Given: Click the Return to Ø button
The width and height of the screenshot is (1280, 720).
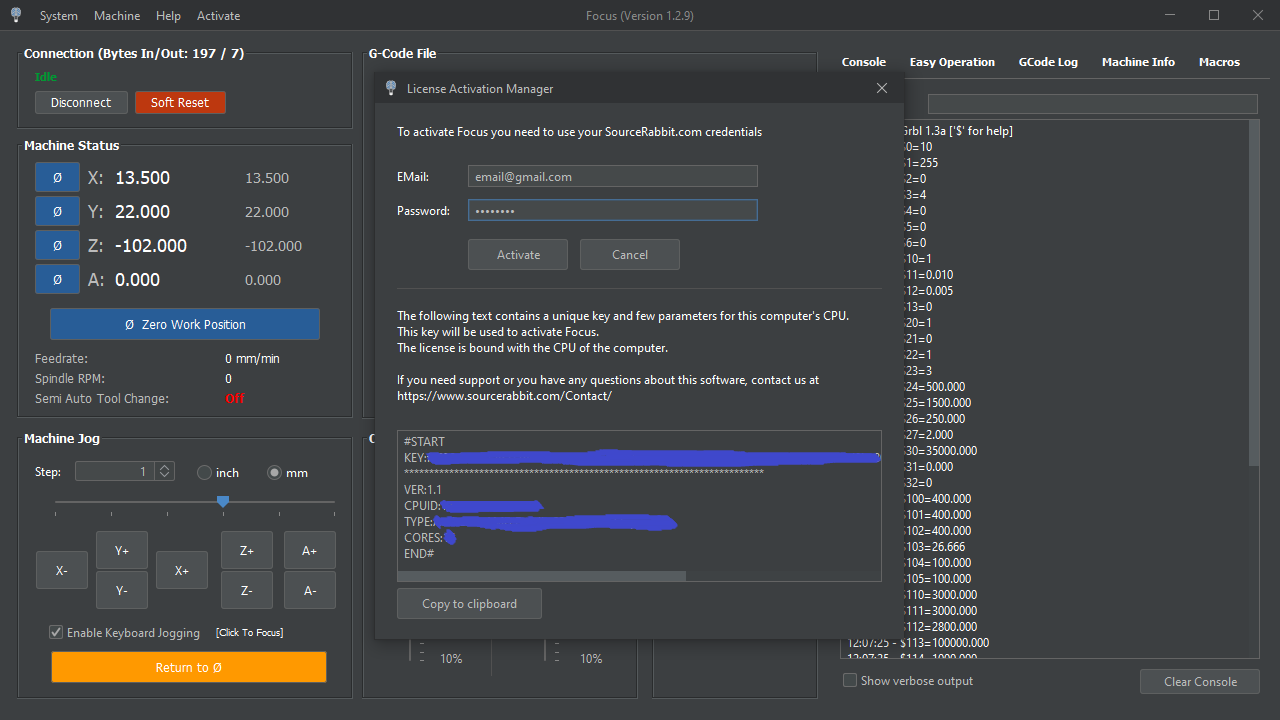Looking at the screenshot, I should click(x=189, y=667).
